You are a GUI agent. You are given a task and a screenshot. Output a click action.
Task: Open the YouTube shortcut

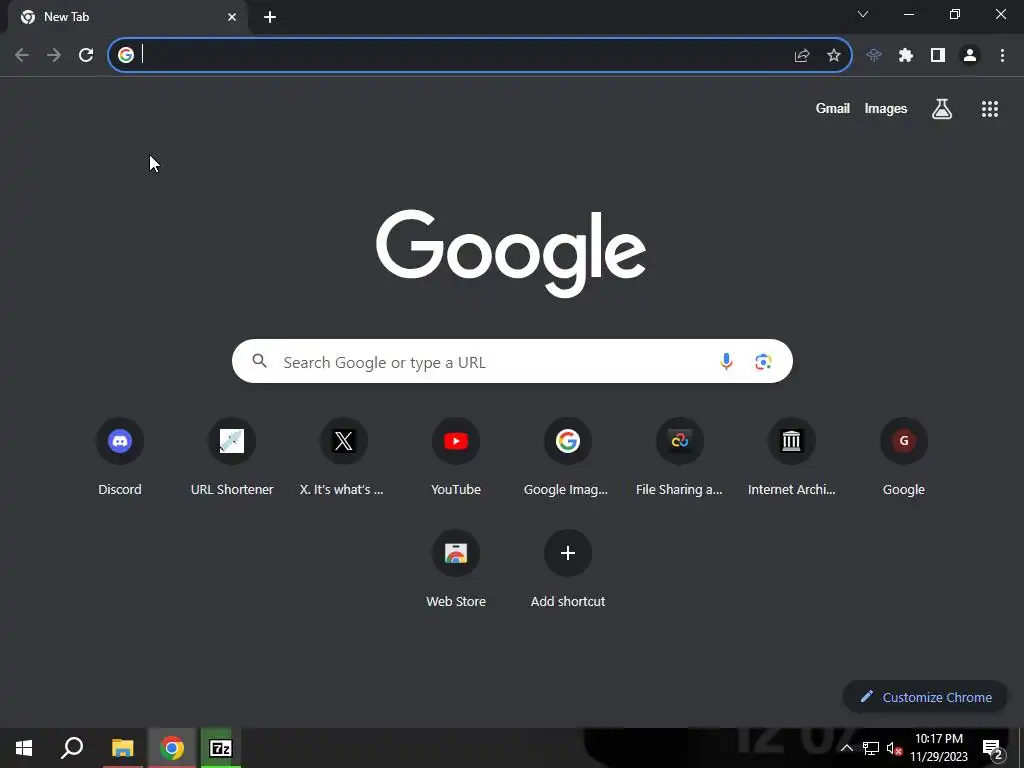(456, 456)
